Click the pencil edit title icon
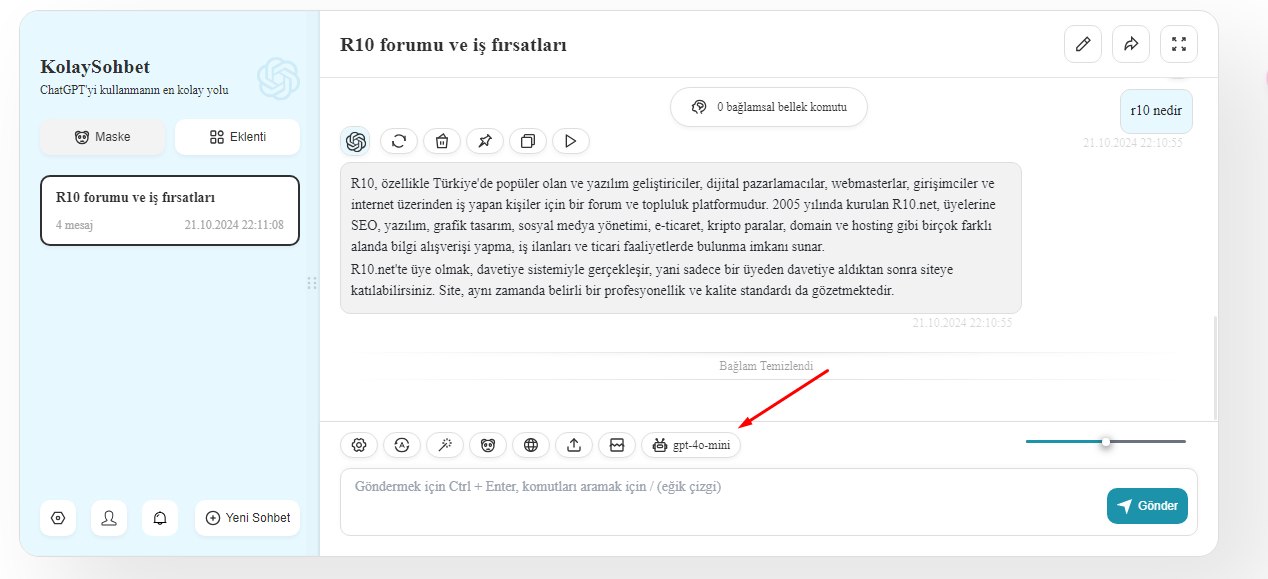 click(1083, 44)
